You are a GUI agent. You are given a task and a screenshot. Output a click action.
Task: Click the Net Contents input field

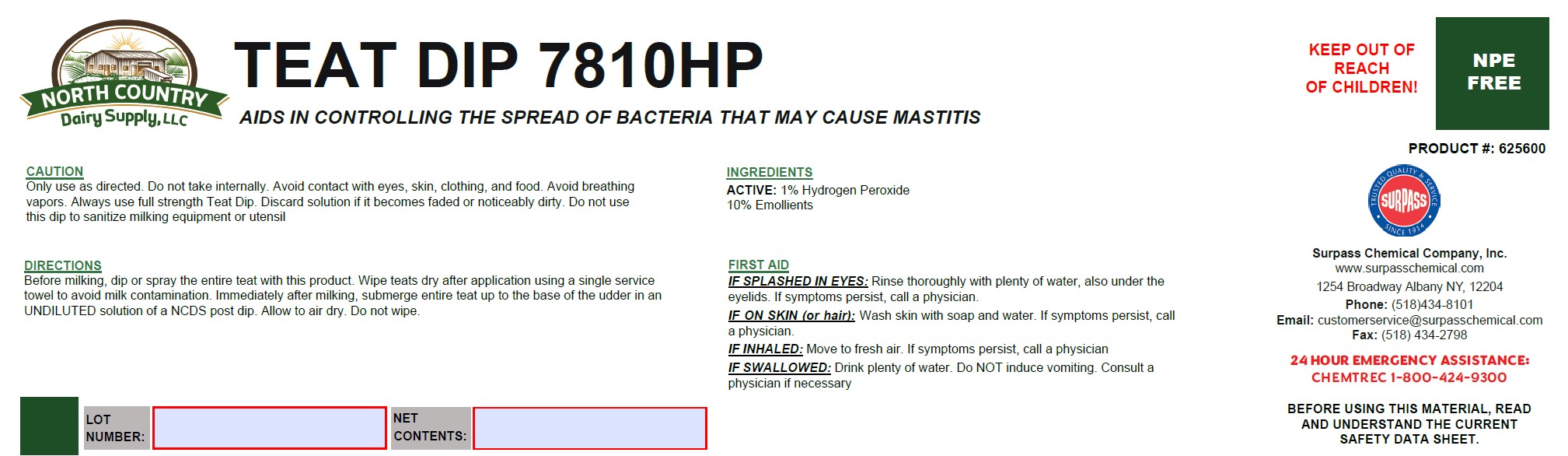point(589,428)
